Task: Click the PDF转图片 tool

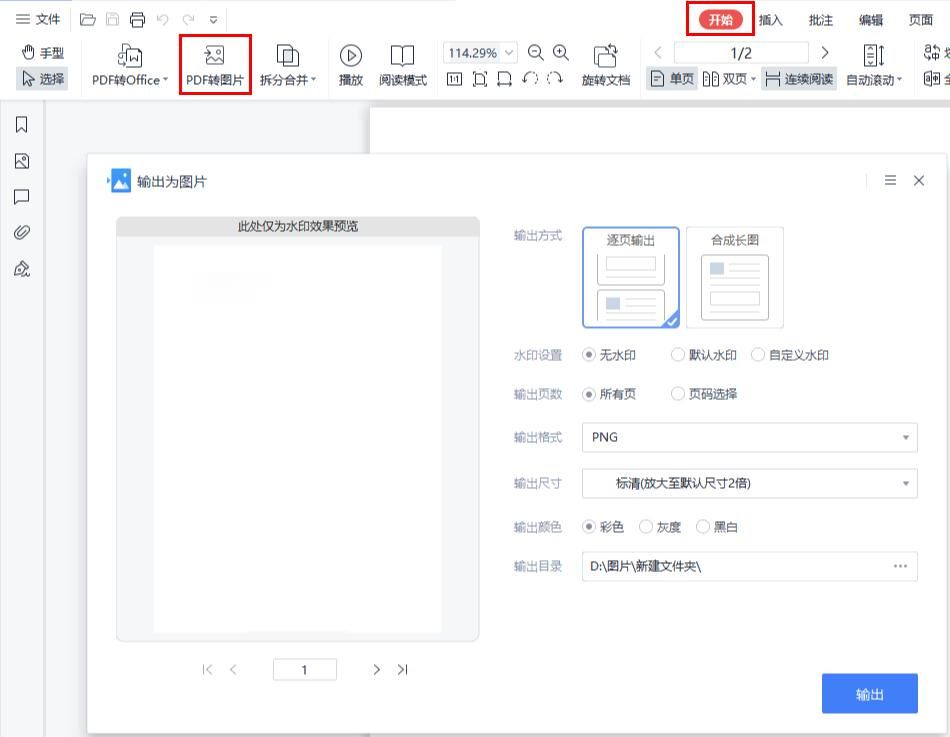Action: (x=214, y=65)
